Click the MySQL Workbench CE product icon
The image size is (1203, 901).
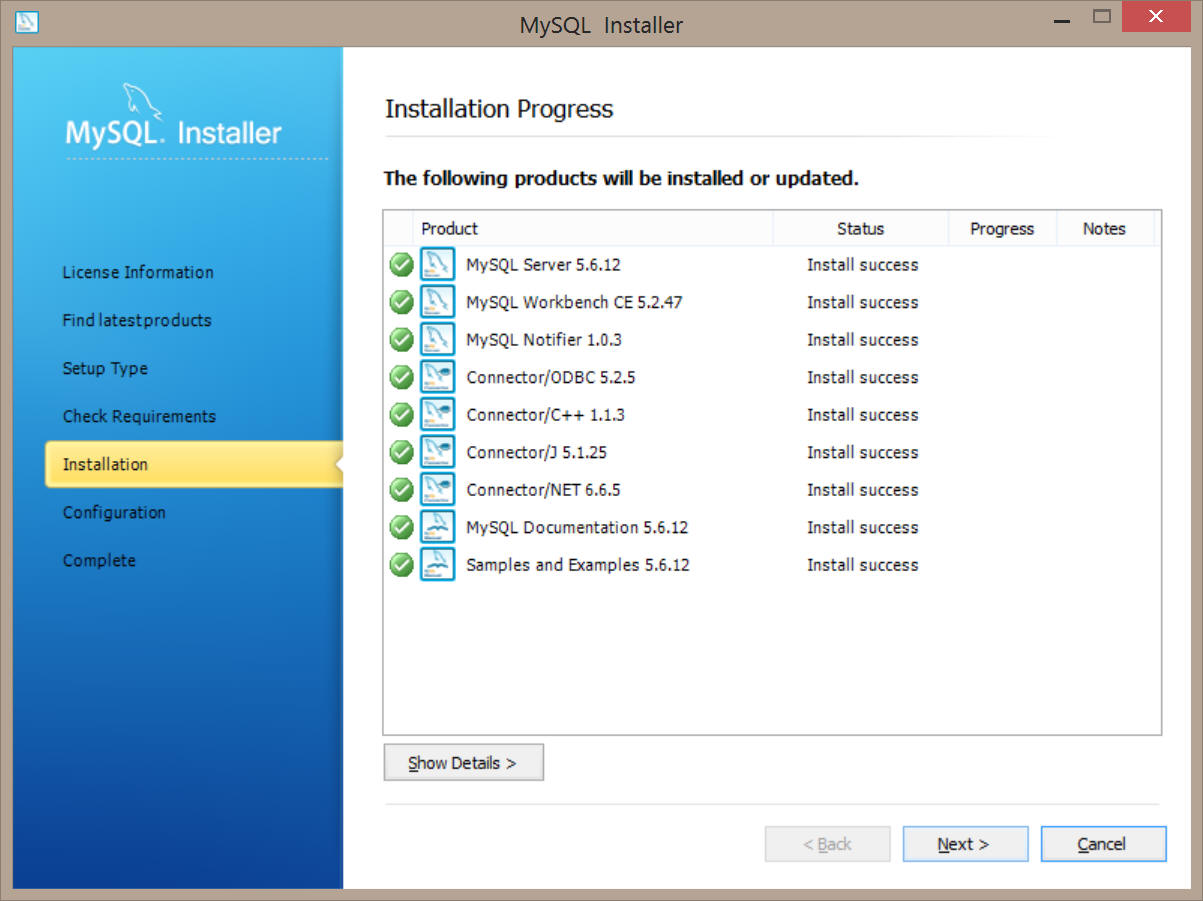point(437,302)
